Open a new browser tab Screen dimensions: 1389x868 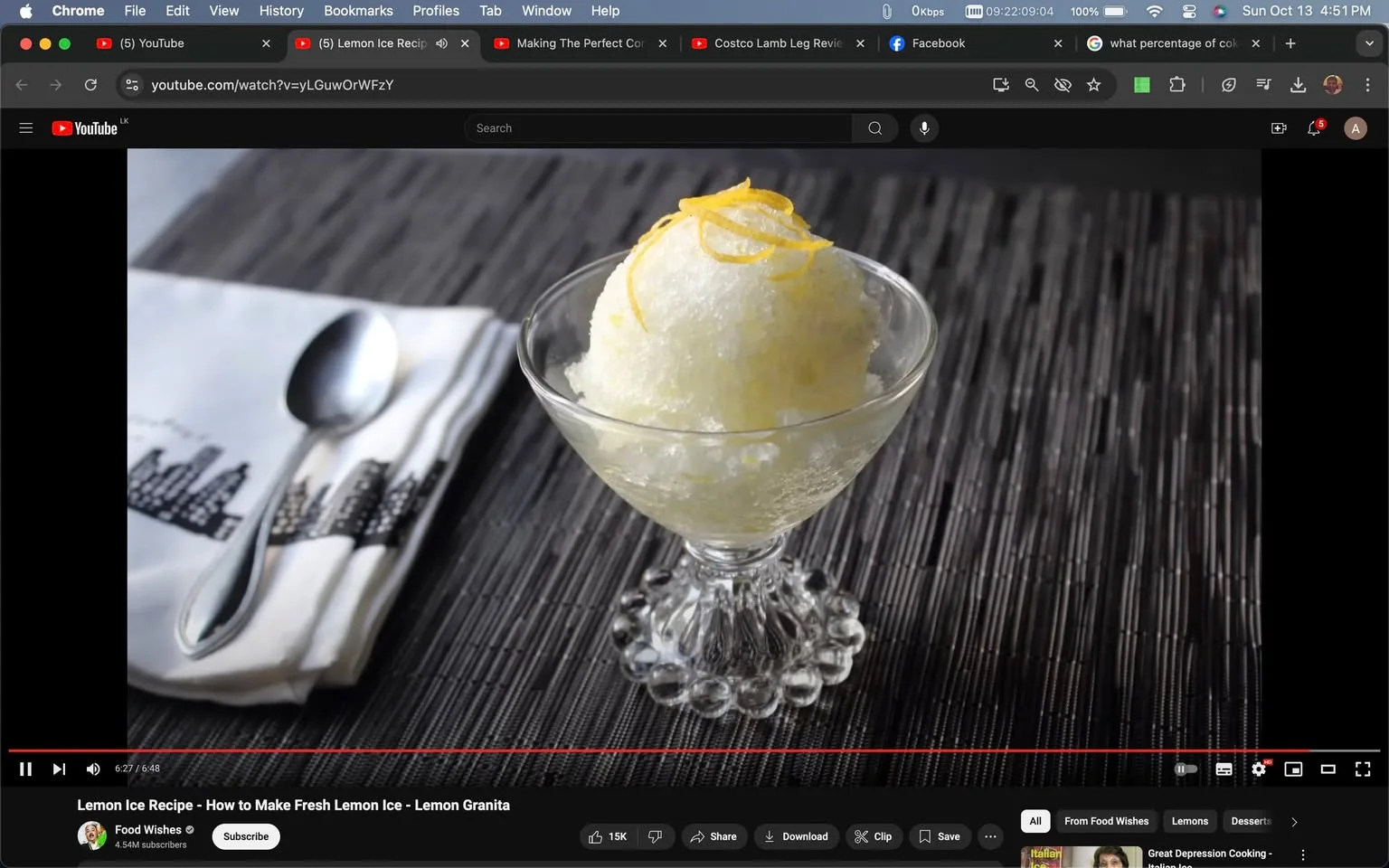[1290, 43]
